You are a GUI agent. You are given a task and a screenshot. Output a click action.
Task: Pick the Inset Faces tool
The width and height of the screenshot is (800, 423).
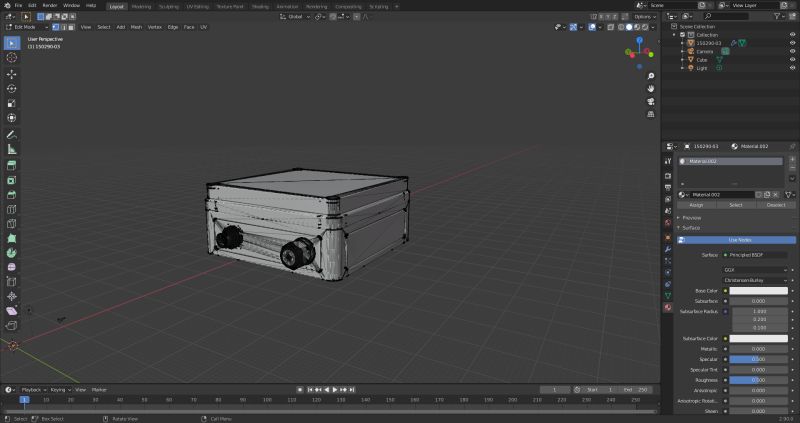point(11,180)
